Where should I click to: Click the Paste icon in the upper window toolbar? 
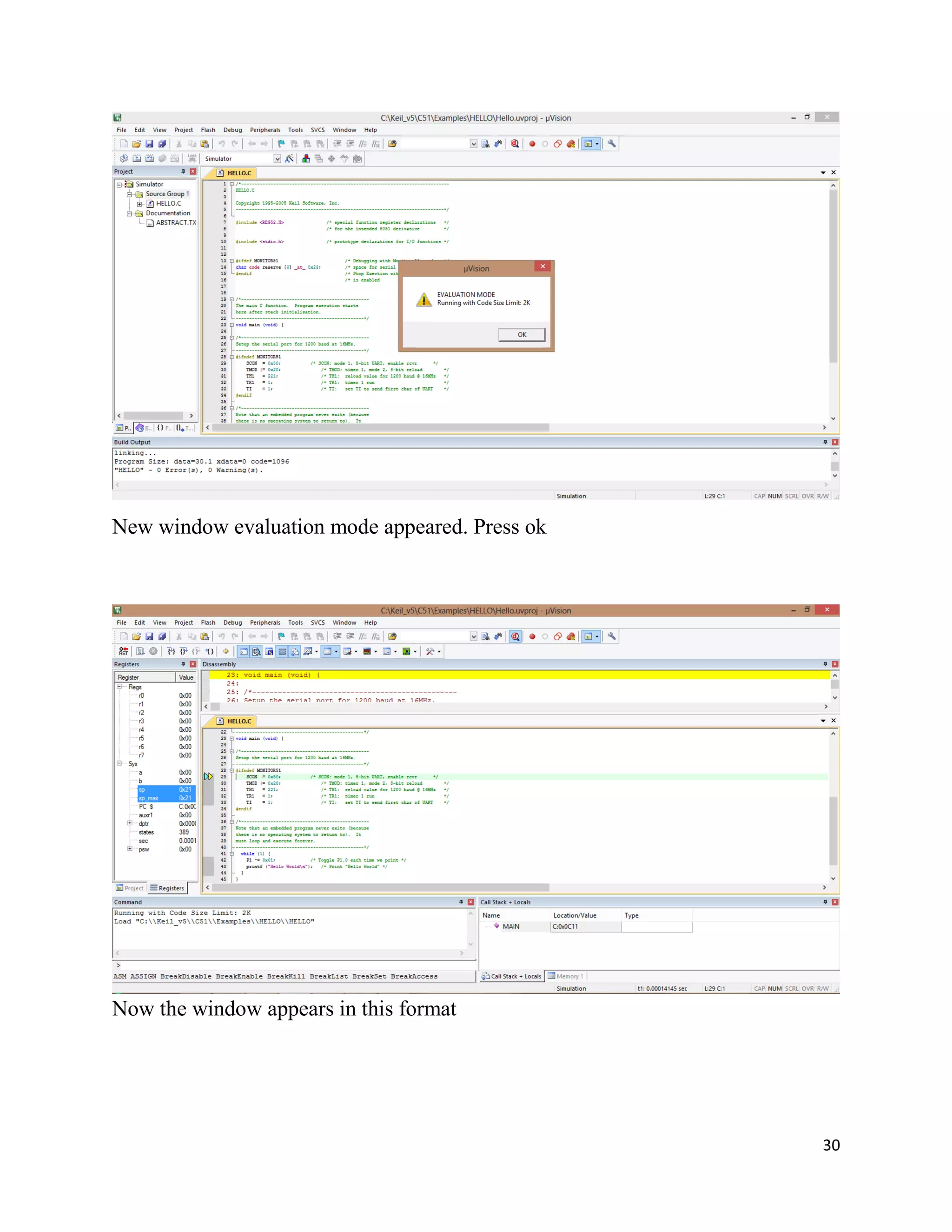point(205,144)
